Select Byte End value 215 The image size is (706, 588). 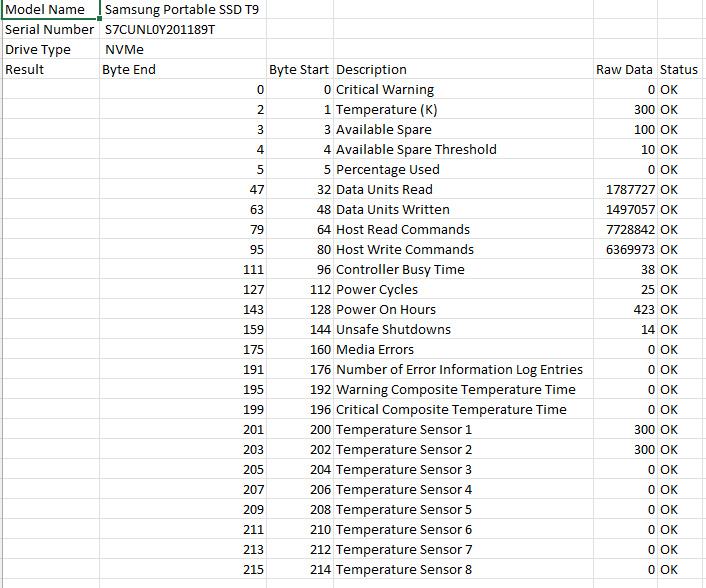point(183,569)
